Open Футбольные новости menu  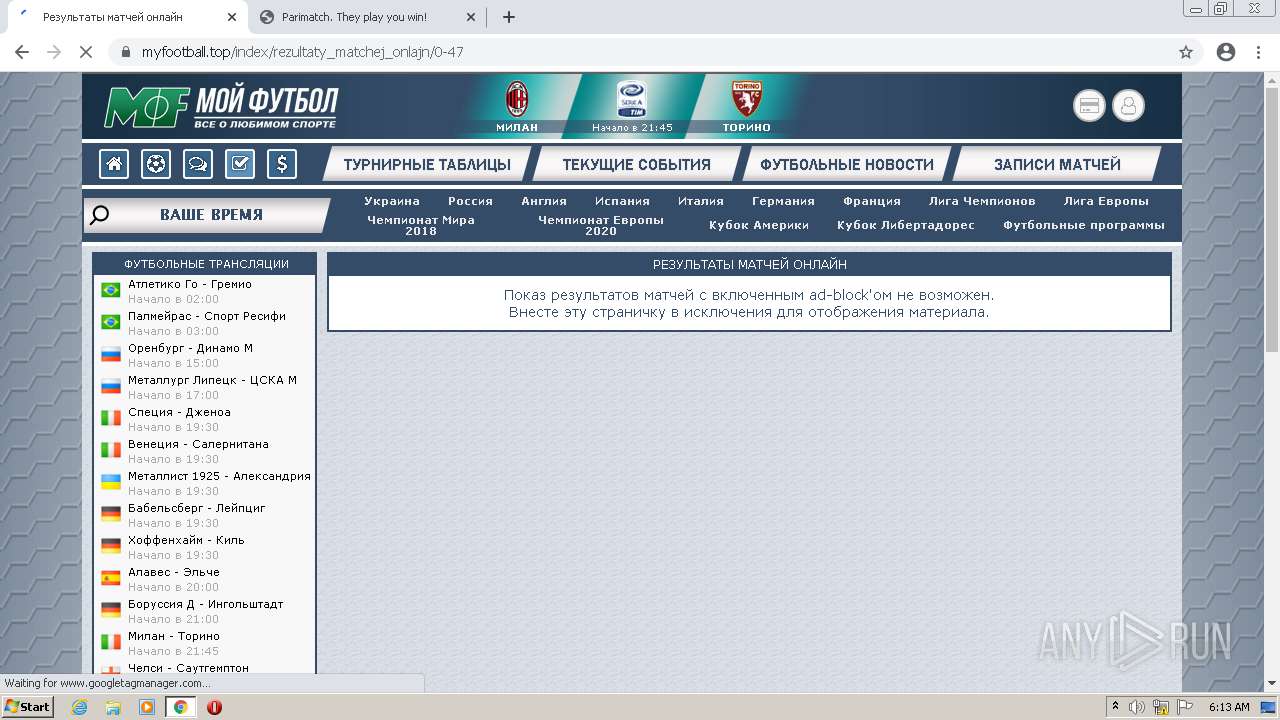pyautogui.click(x=847, y=164)
